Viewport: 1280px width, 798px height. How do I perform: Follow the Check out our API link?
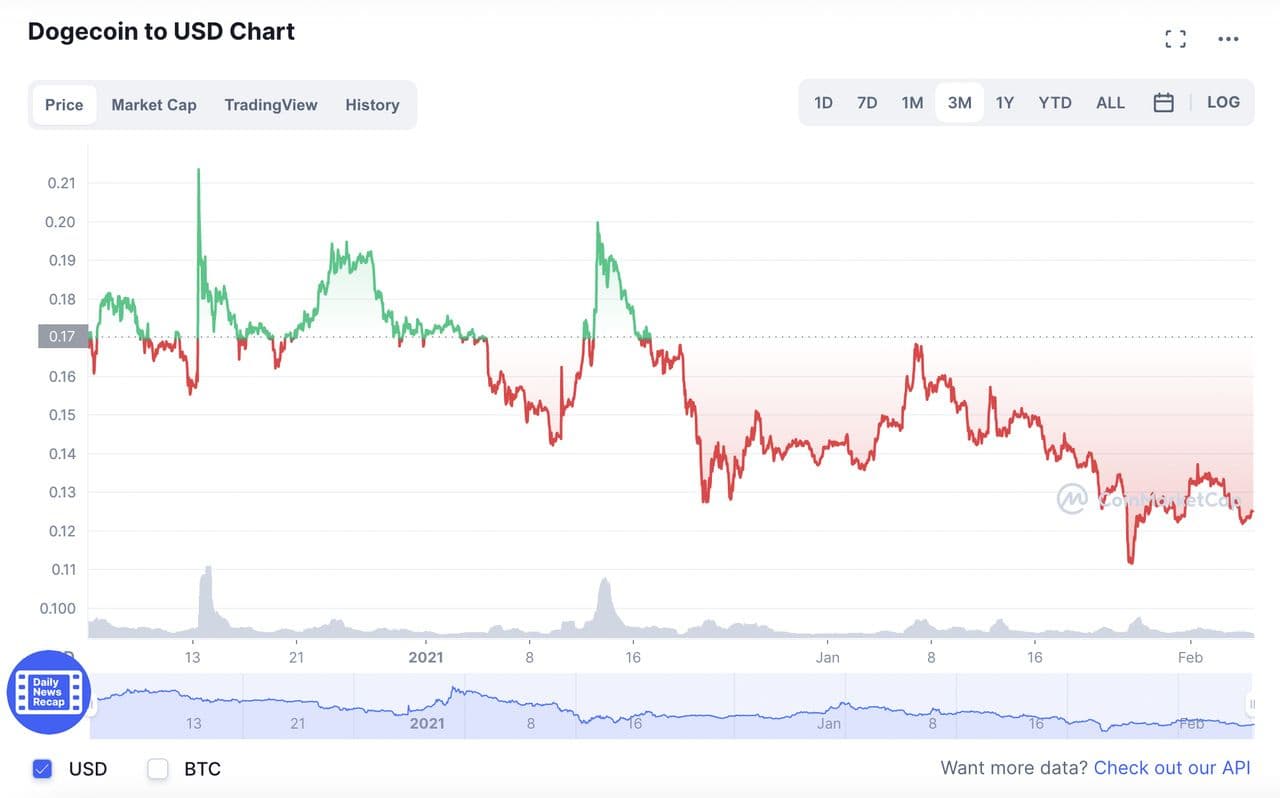[1172, 768]
